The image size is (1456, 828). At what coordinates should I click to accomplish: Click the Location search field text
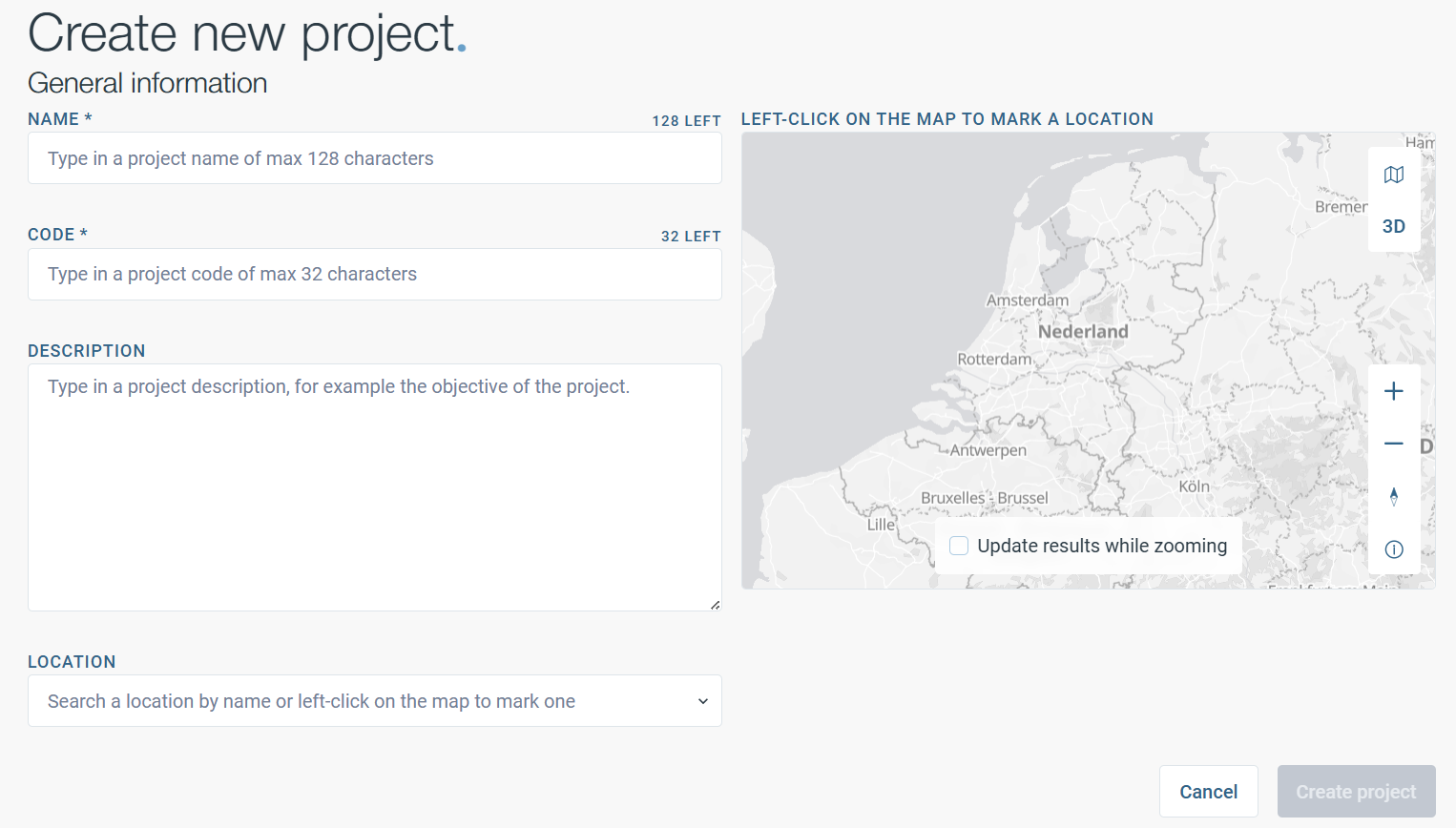point(311,701)
